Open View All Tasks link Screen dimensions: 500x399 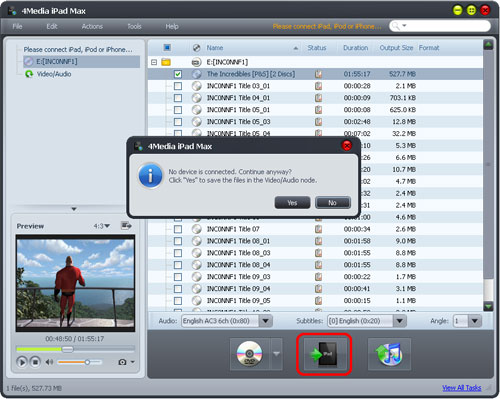point(462,388)
